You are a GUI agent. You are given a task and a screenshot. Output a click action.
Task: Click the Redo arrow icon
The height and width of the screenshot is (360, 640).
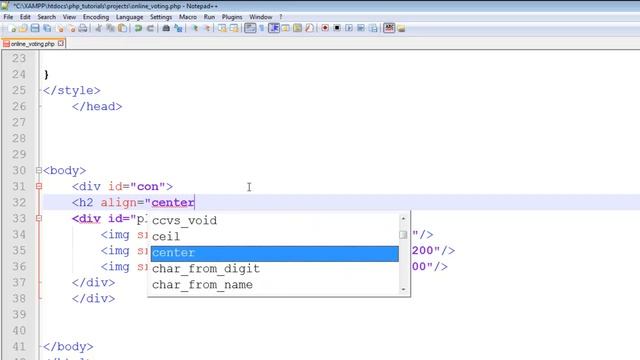[150, 28]
